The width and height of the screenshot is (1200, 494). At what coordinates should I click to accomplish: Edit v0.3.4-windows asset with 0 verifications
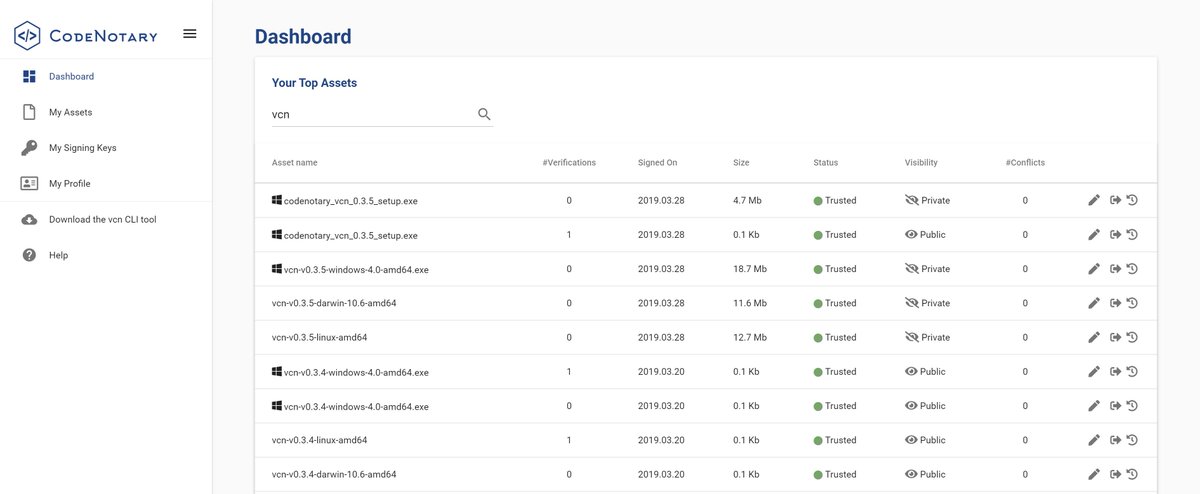tap(1094, 406)
